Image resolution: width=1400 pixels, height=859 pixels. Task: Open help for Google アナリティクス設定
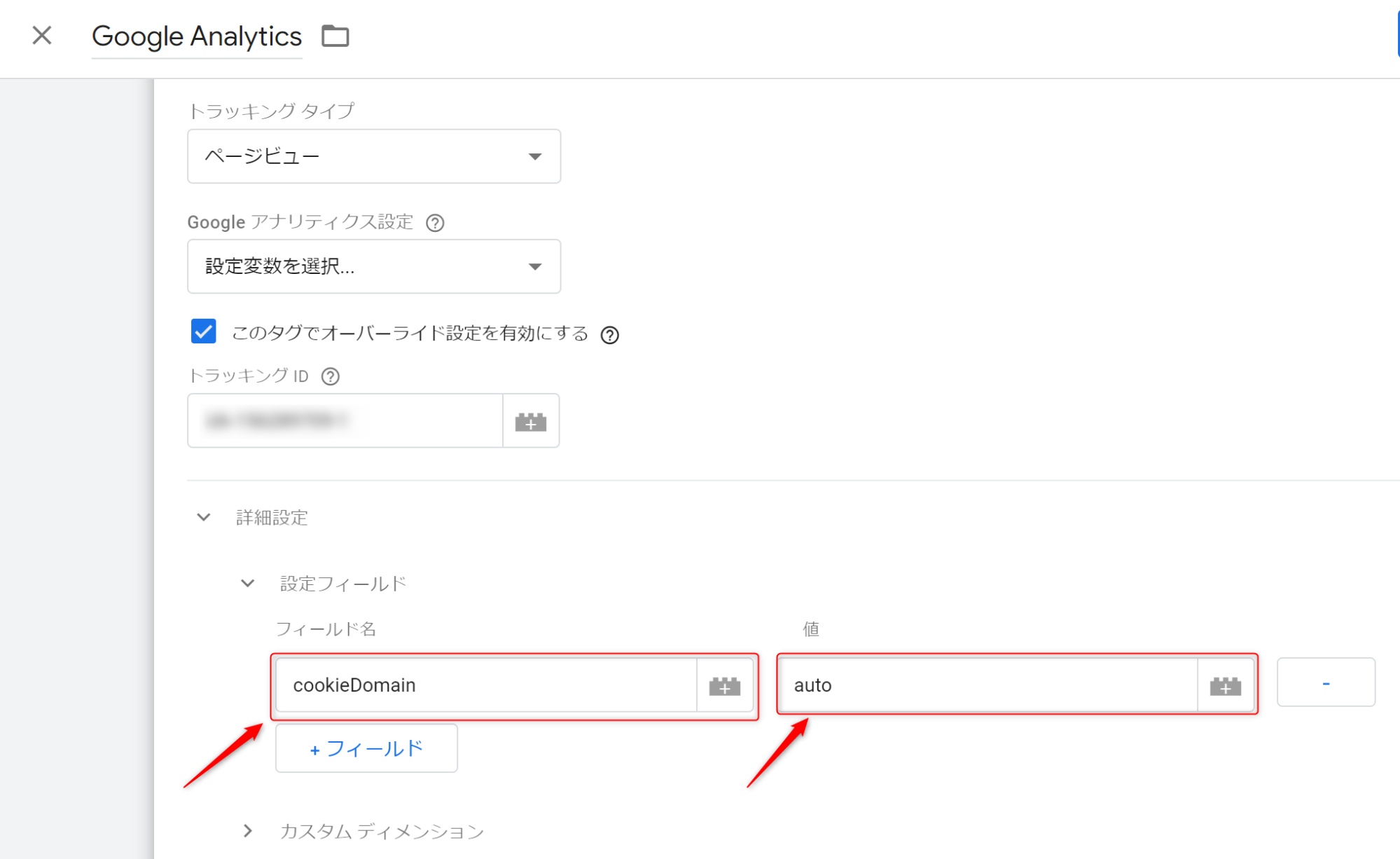click(435, 223)
